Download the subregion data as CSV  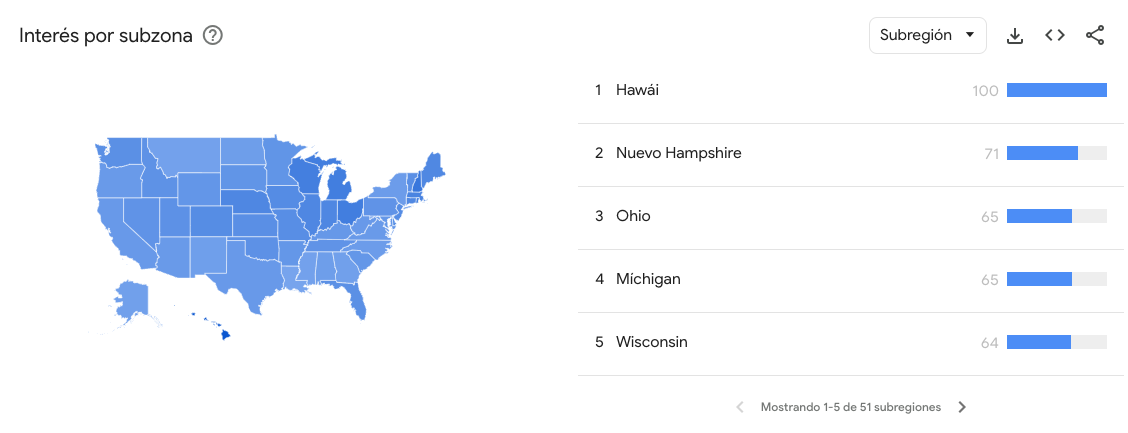[1015, 36]
